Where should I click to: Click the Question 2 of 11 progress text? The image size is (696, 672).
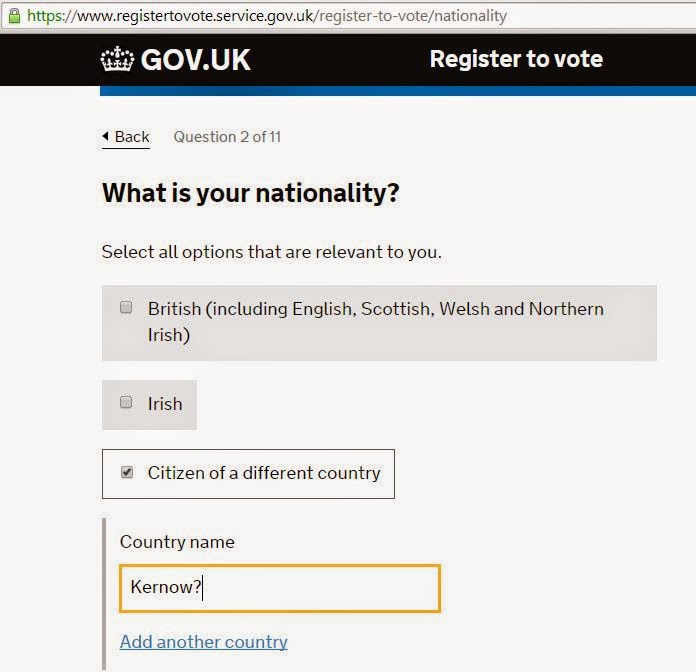pos(227,137)
